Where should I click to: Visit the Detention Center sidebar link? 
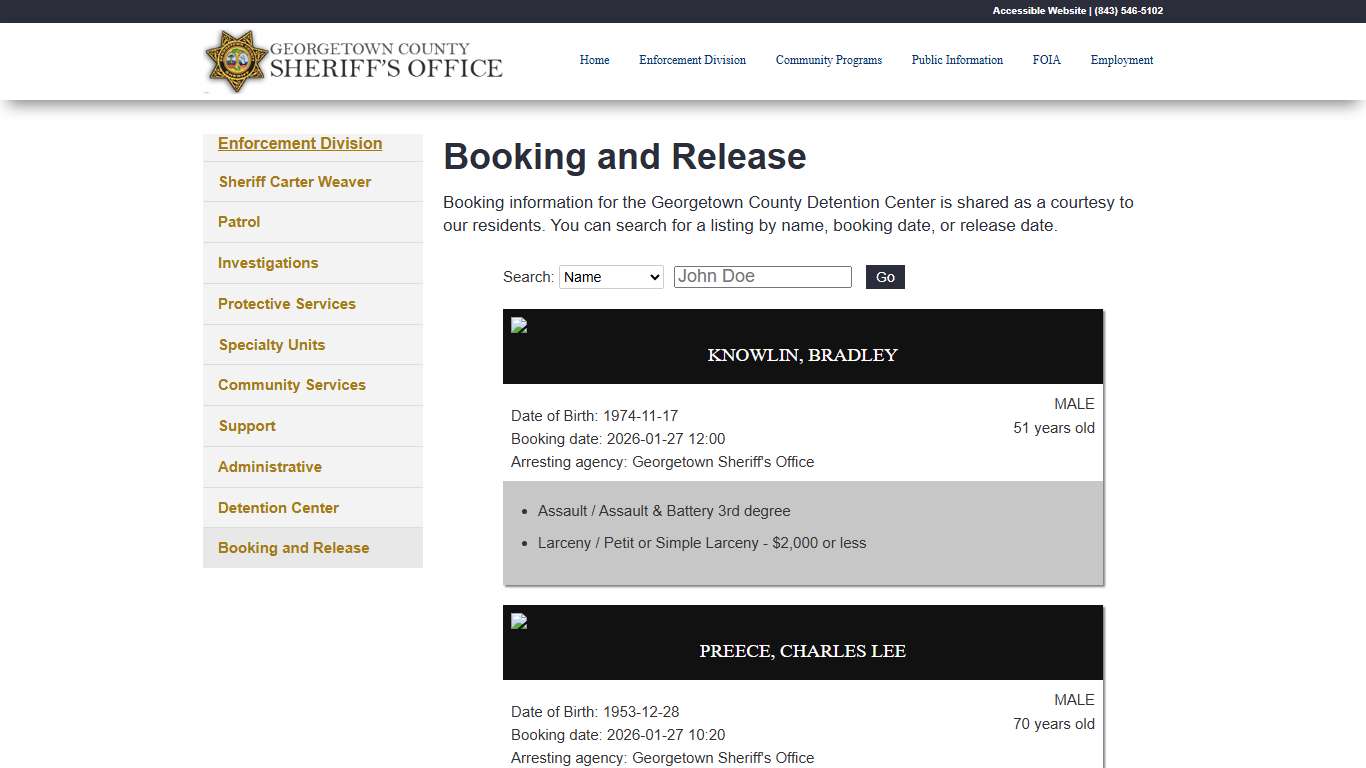click(x=278, y=507)
